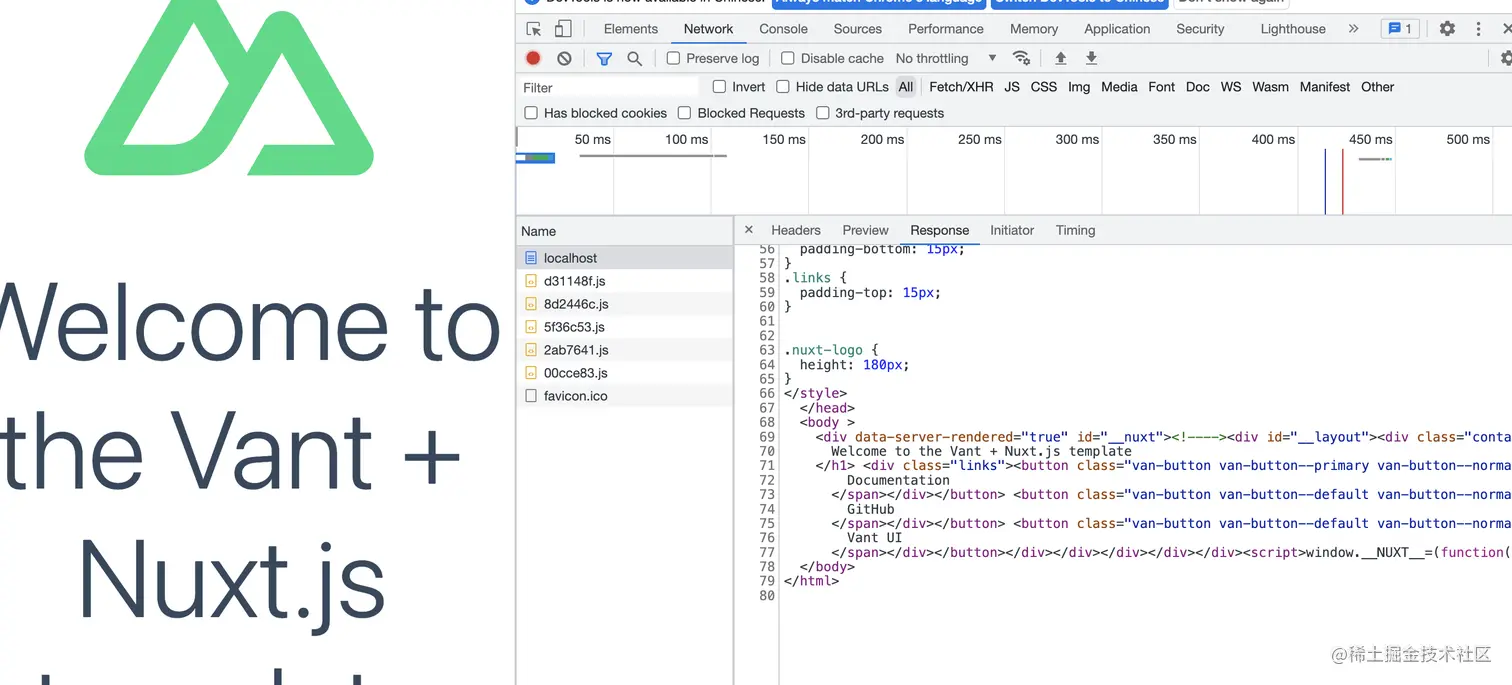This screenshot has height=685, width=1512.
Task: Activate the inspect element picker icon
Action: pos(534,29)
